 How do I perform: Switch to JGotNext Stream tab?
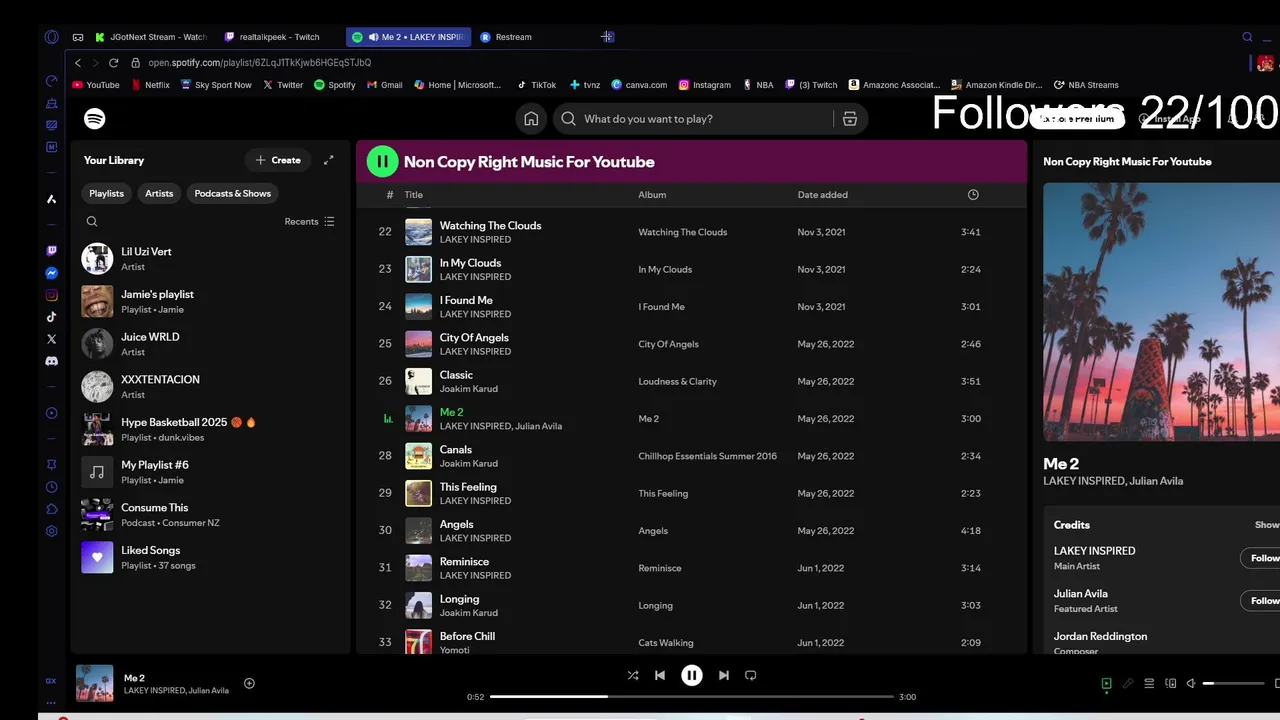pos(152,37)
